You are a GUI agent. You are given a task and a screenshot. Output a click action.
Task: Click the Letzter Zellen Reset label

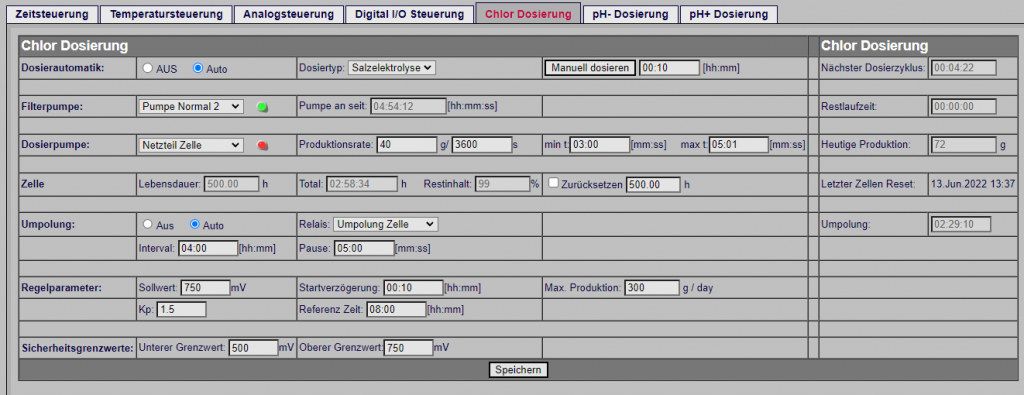click(868, 184)
